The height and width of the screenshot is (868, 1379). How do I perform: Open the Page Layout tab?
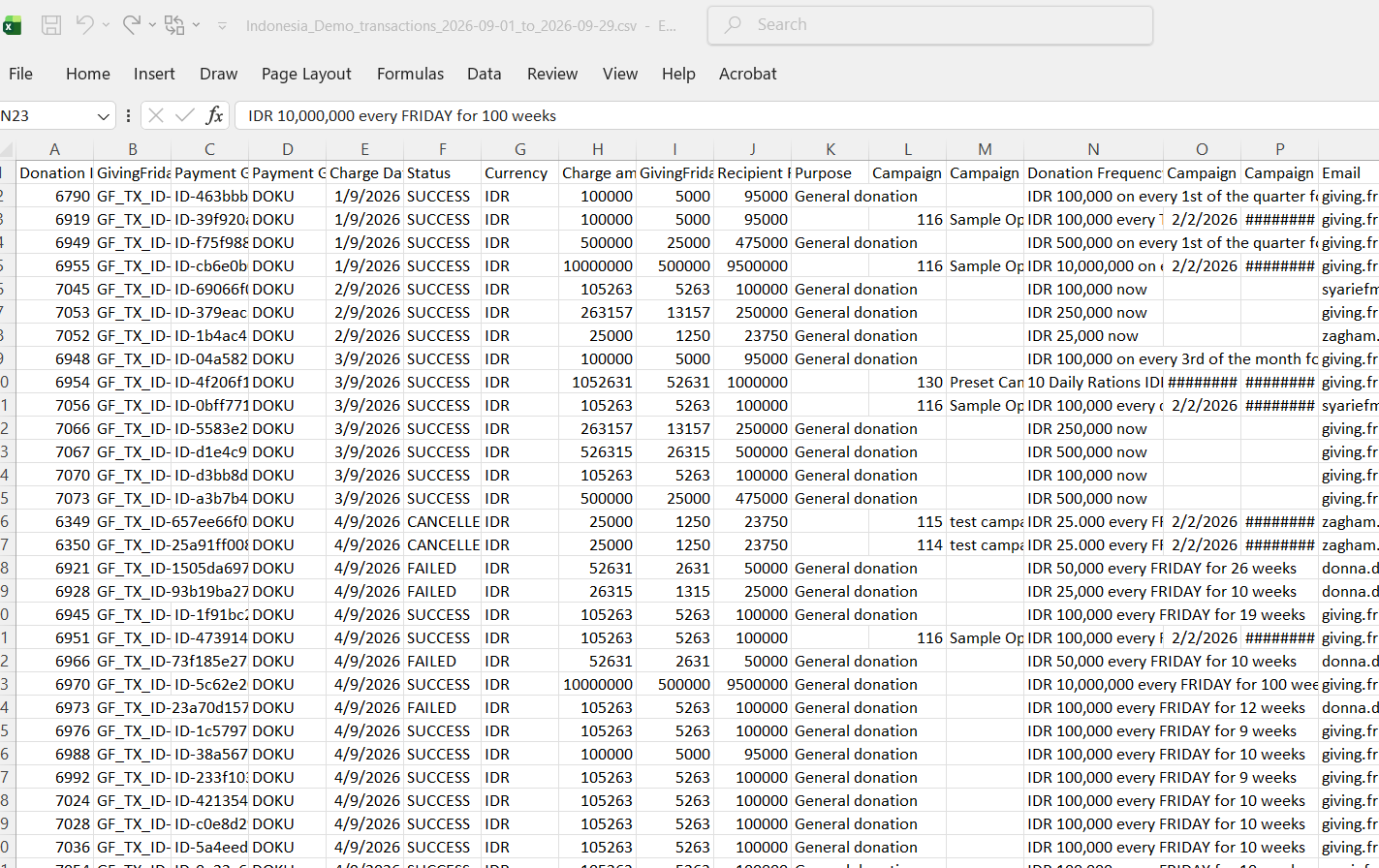pyautogui.click(x=306, y=74)
